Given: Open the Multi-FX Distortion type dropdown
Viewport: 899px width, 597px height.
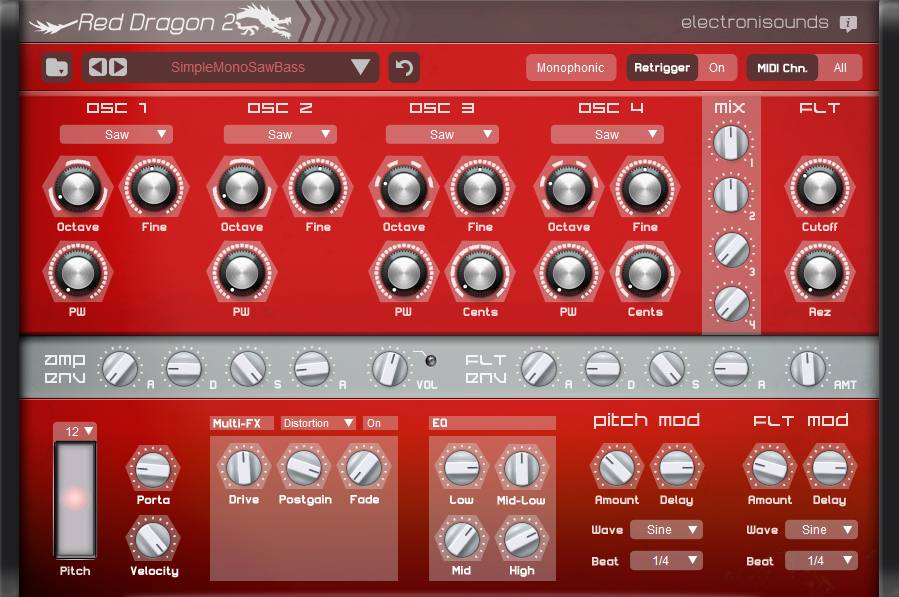Looking at the screenshot, I should click(x=319, y=423).
